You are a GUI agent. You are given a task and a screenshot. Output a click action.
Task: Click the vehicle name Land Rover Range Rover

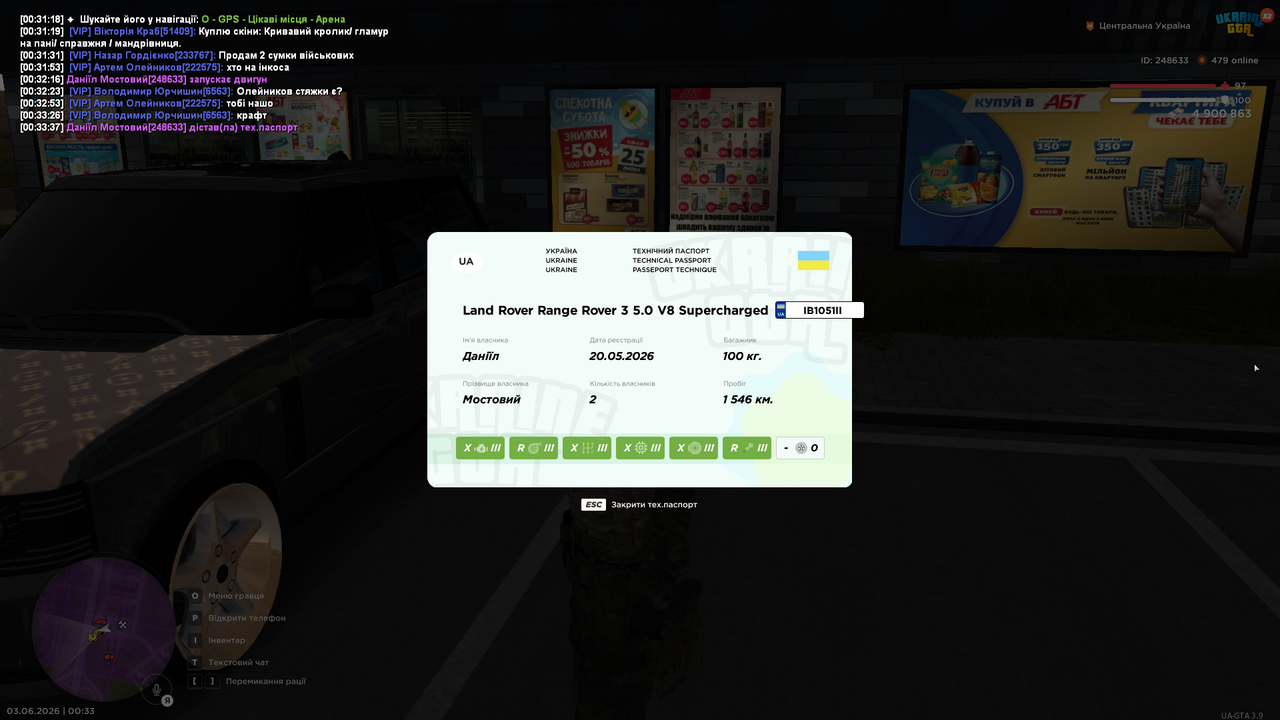[x=615, y=311]
